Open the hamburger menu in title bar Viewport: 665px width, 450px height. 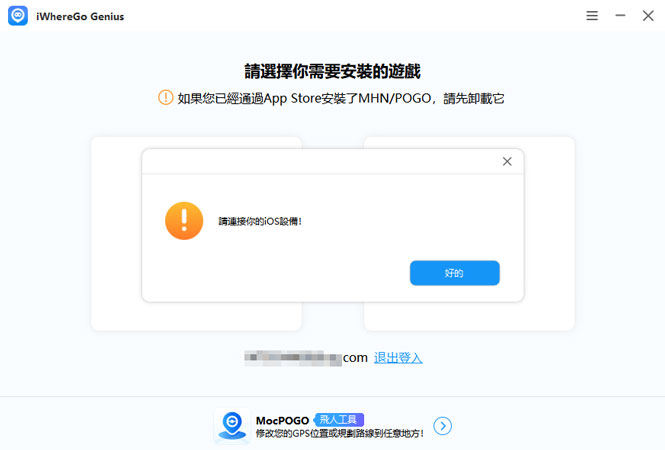[x=592, y=16]
